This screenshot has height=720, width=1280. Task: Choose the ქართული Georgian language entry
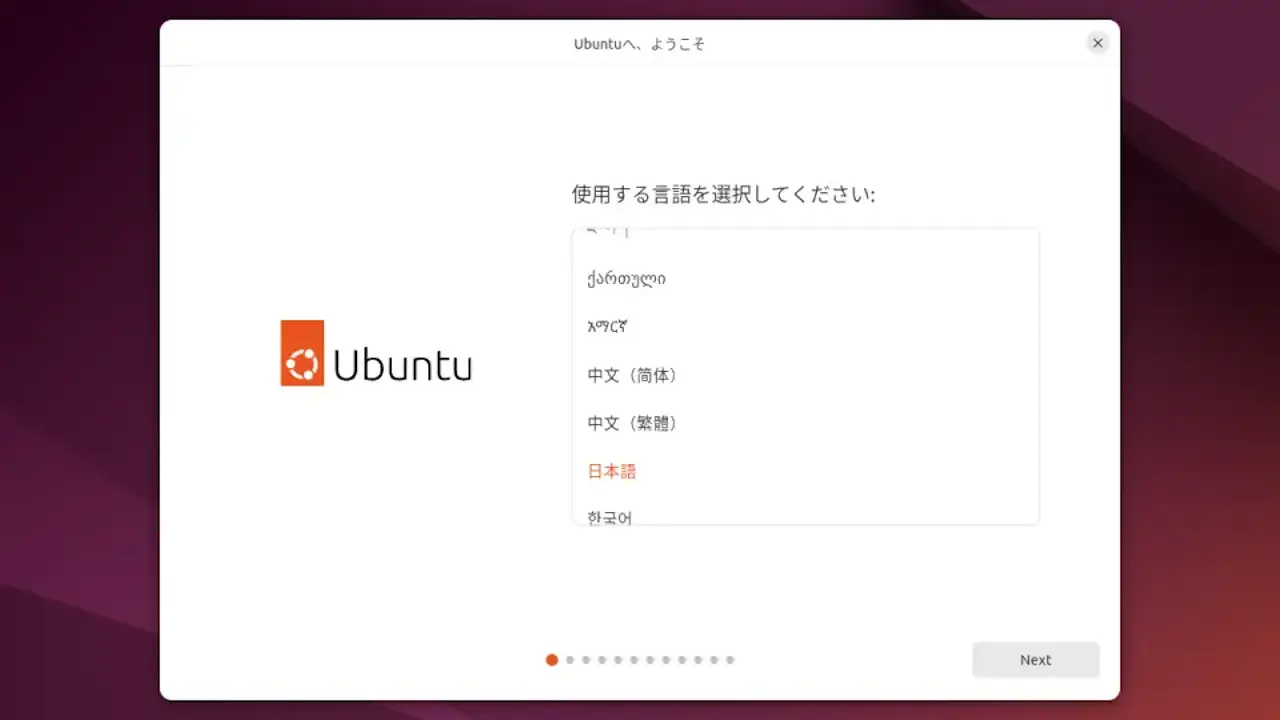pyautogui.click(x=627, y=279)
